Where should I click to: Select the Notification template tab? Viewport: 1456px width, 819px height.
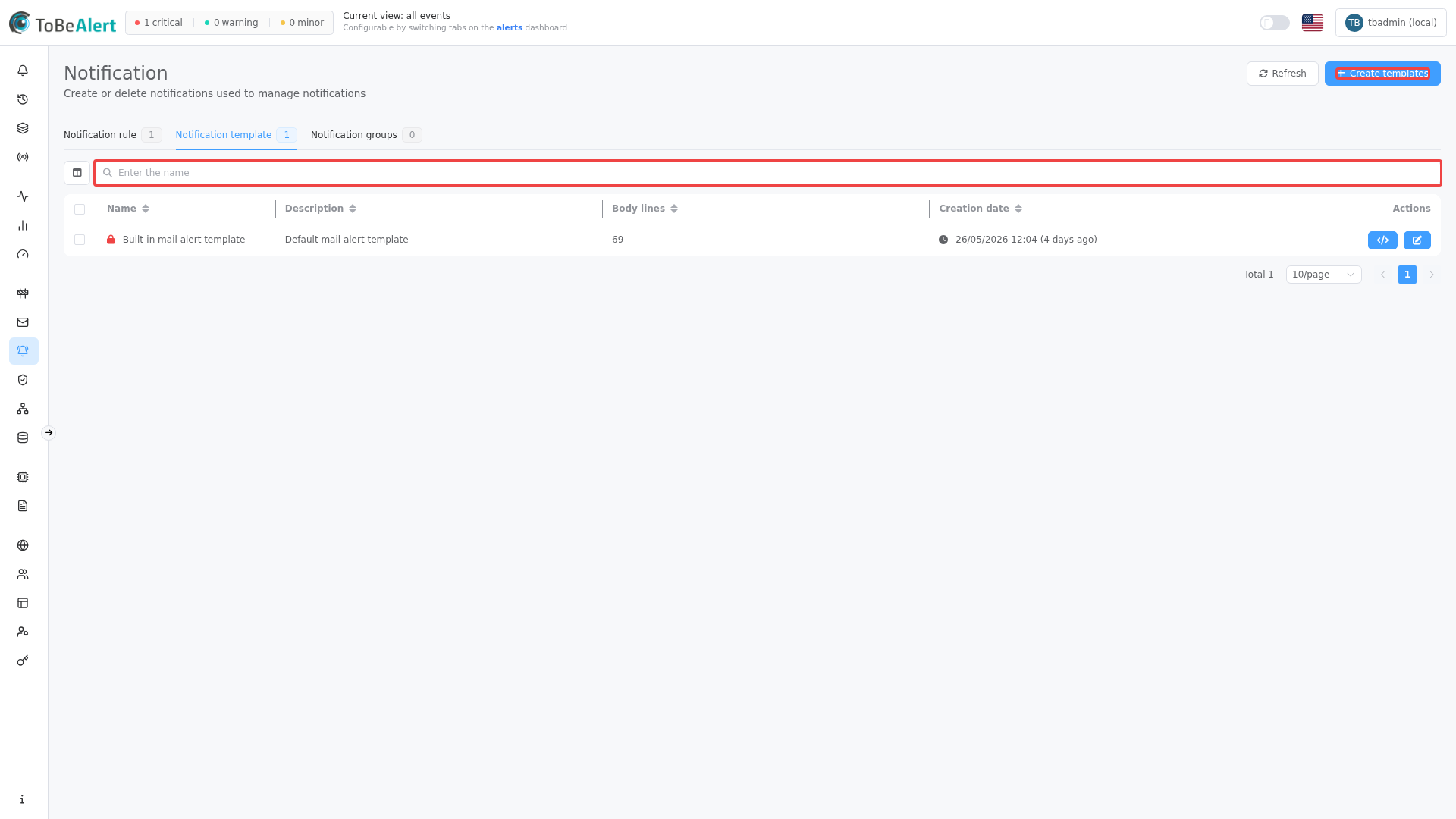tap(236, 135)
